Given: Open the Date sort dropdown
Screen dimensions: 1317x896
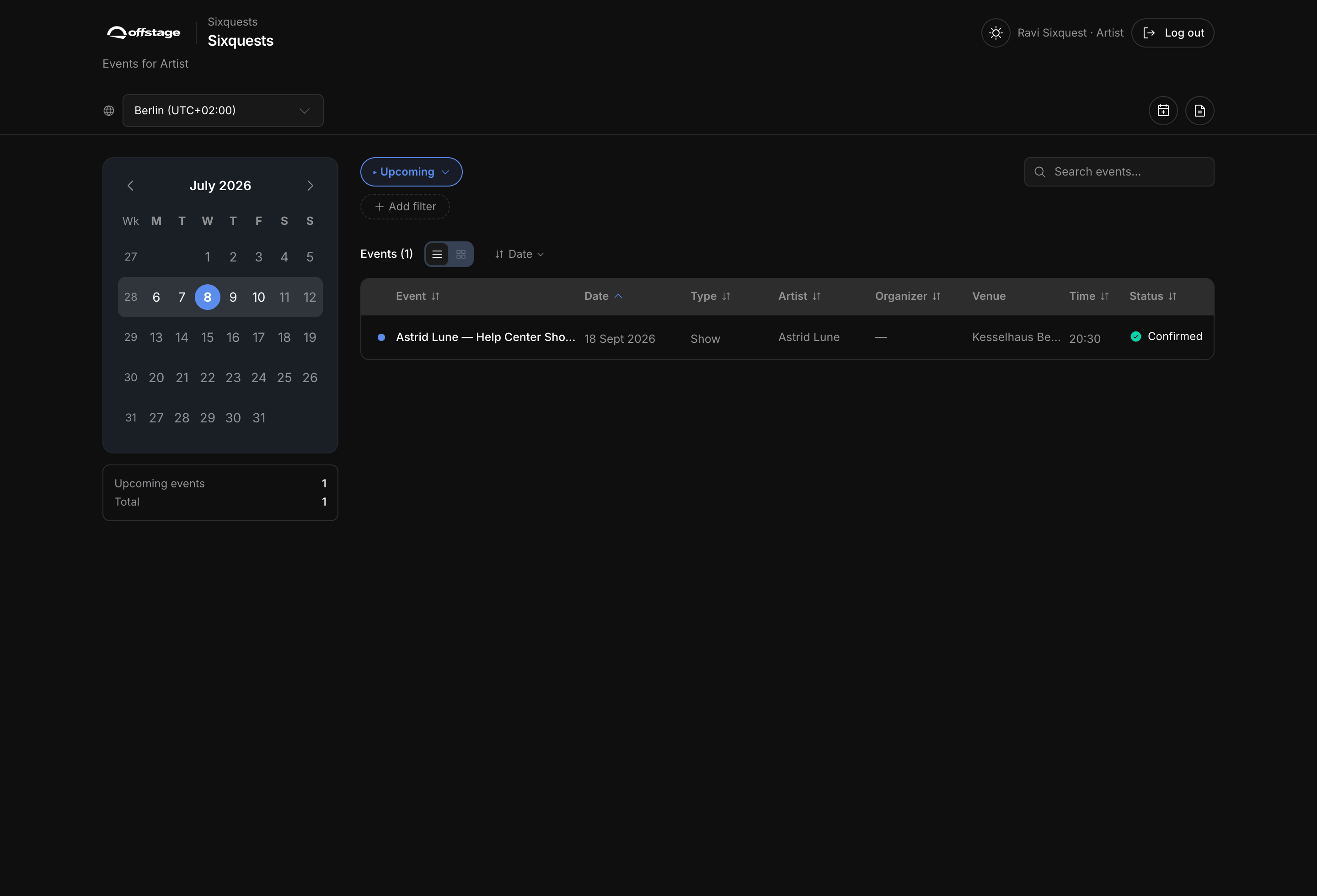Looking at the screenshot, I should click(x=519, y=254).
